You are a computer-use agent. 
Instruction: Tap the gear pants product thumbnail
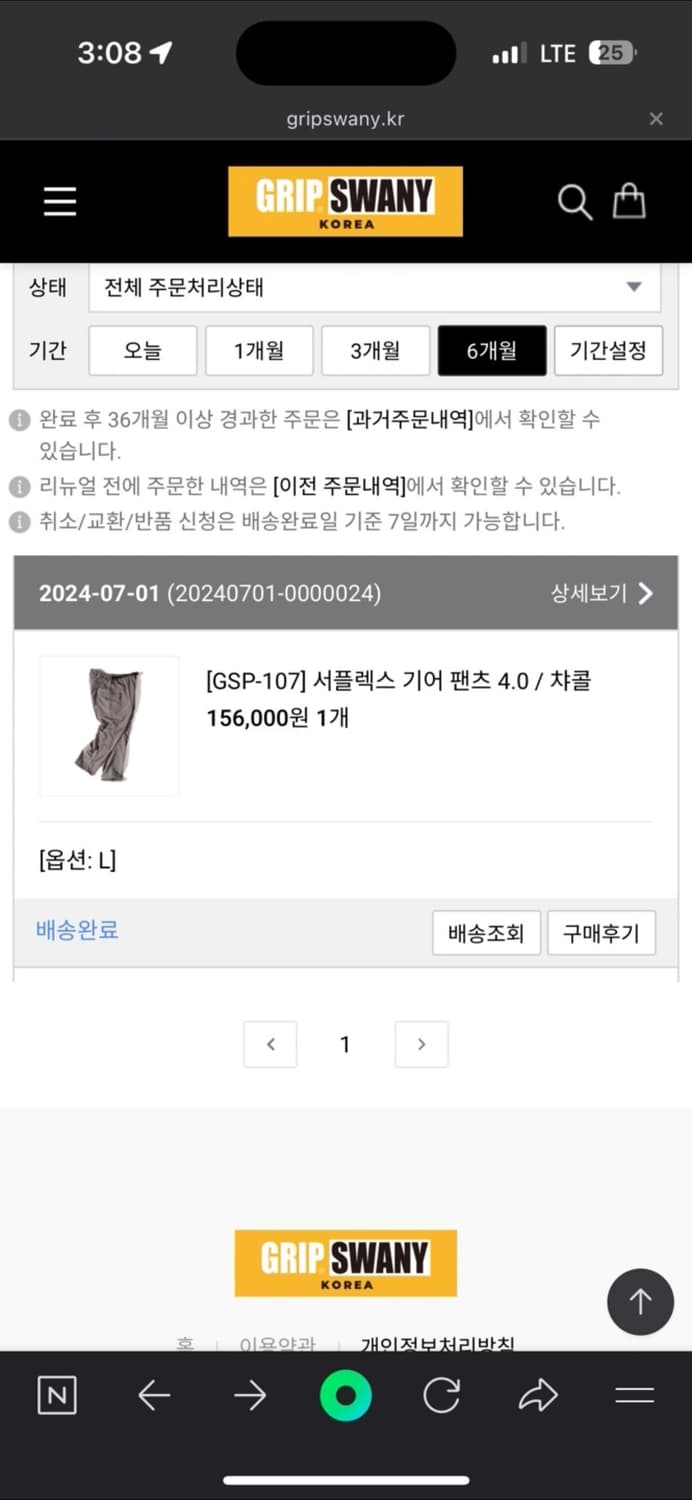tap(108, 725)
